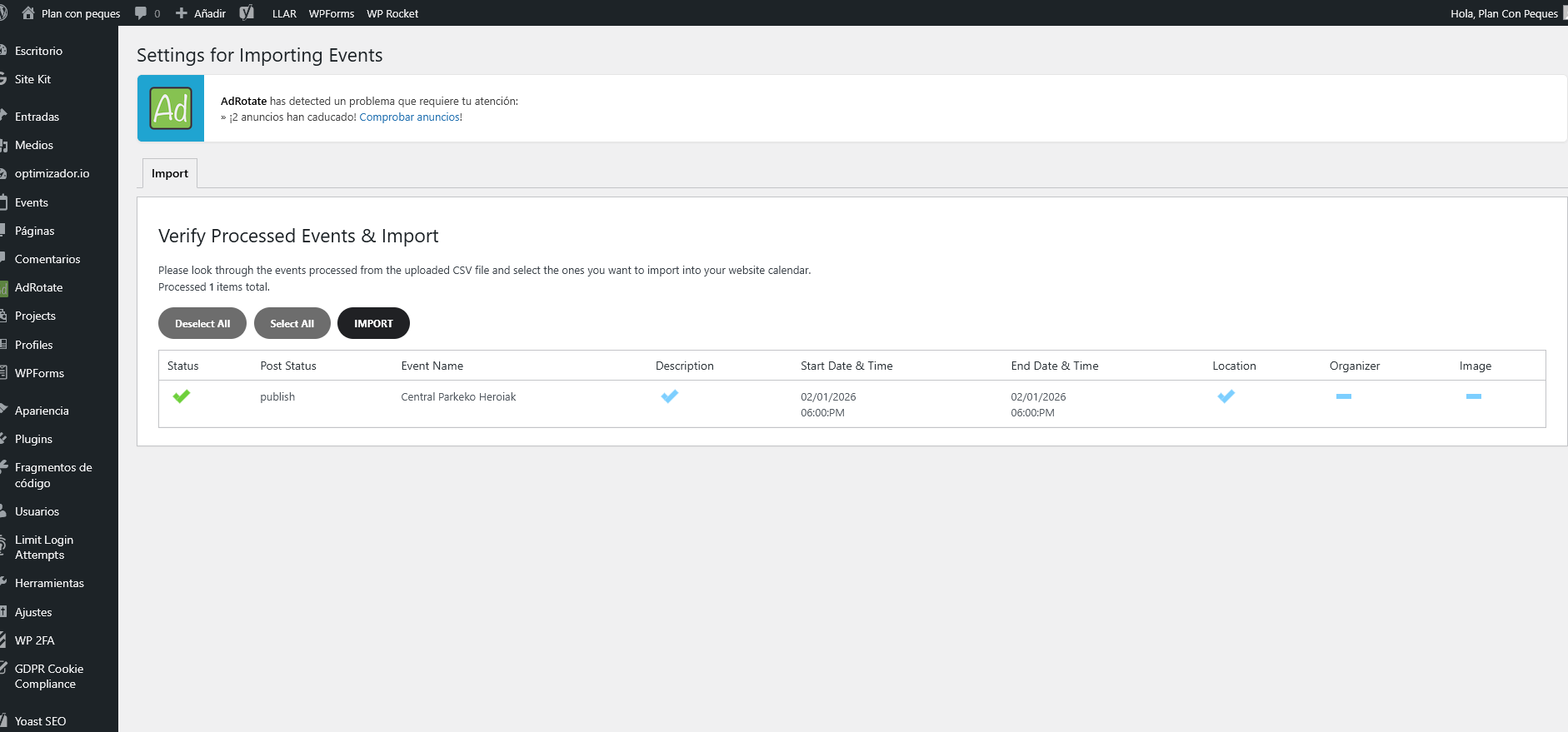
Task: Open the WP Rocket admin bar menu
Action: [392, 13]
